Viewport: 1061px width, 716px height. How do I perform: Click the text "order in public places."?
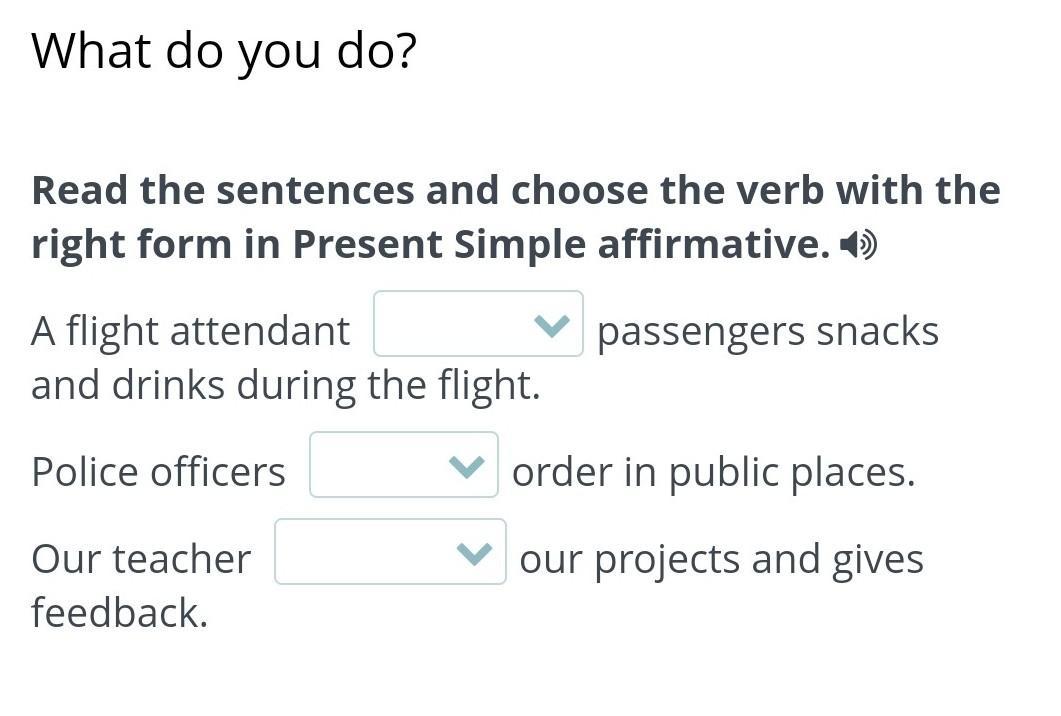[713, 472]
